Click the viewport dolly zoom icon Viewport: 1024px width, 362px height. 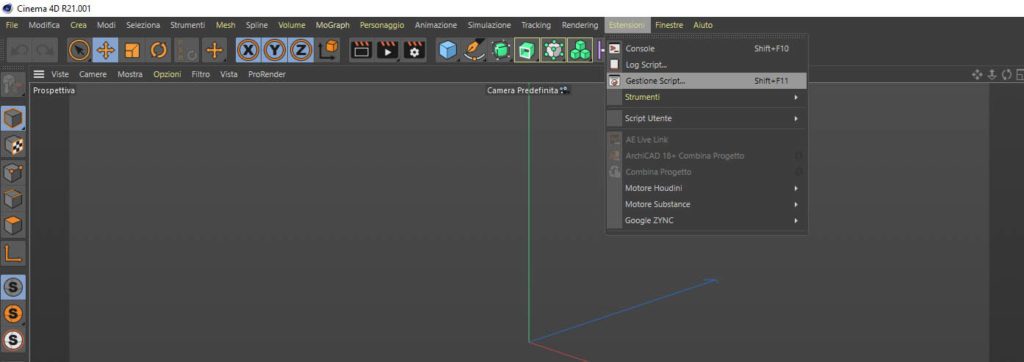pos(991,74)
